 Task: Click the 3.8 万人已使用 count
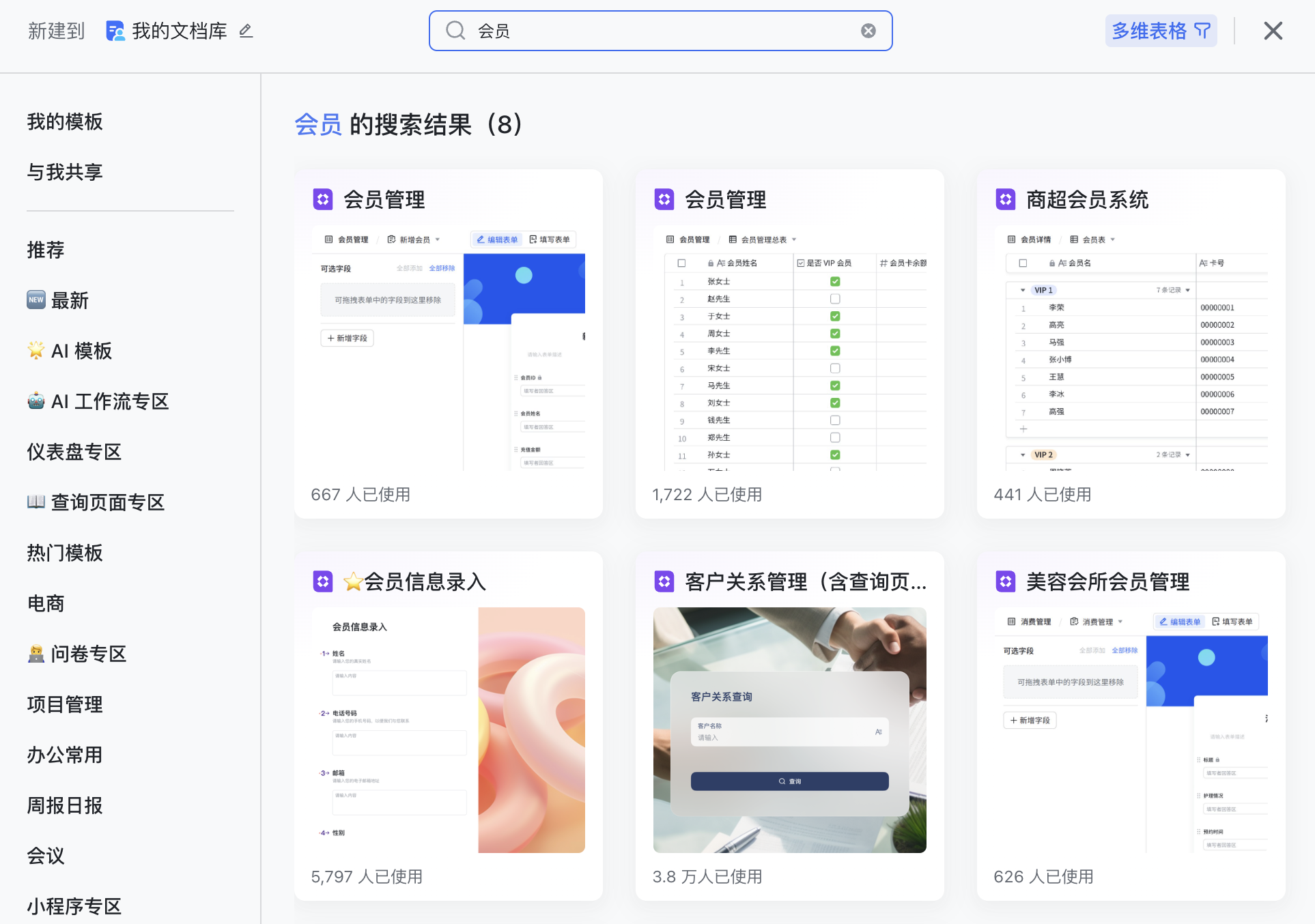click(x=707, y=877)
